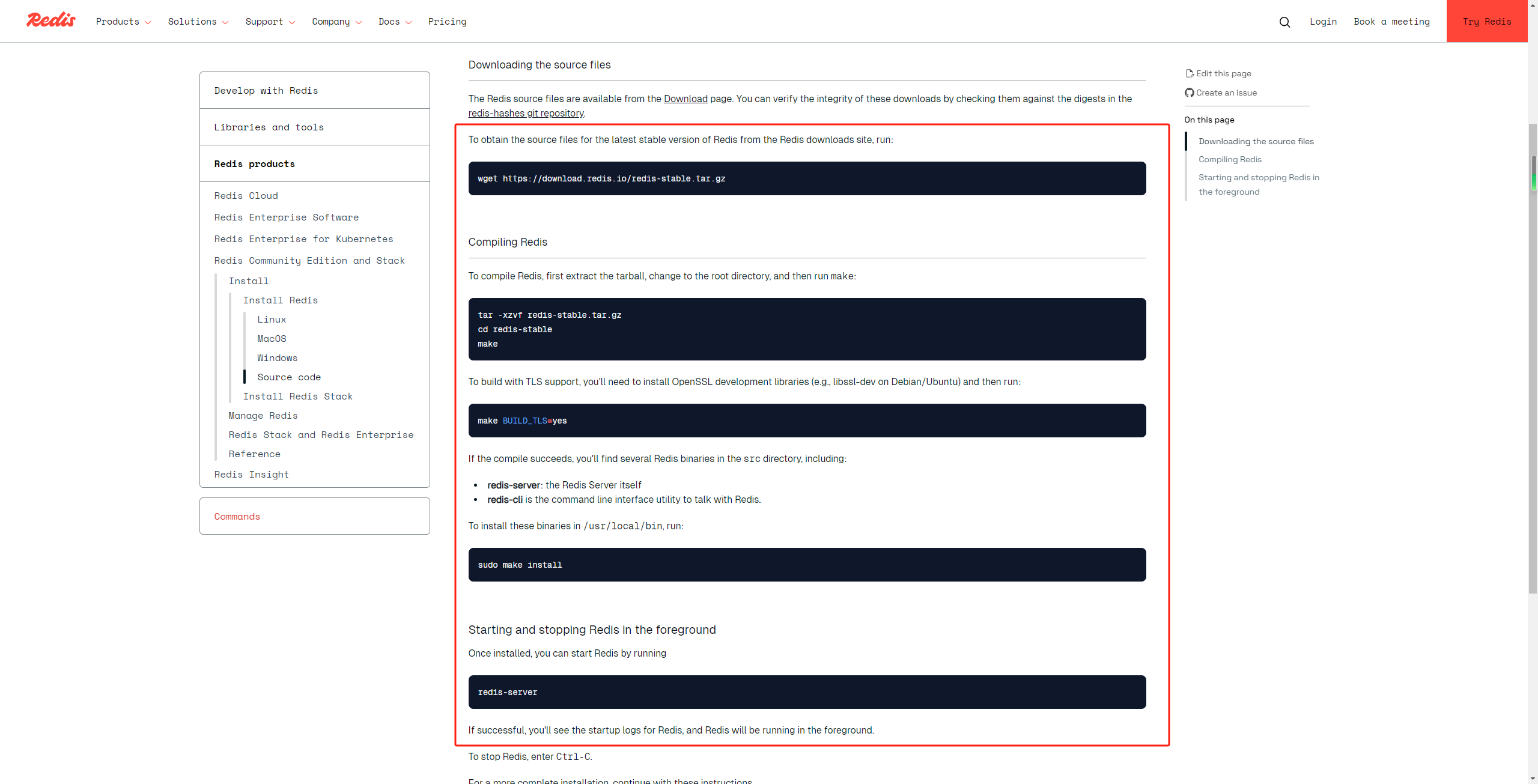Expand Develop with Redis section

[266, 91]
